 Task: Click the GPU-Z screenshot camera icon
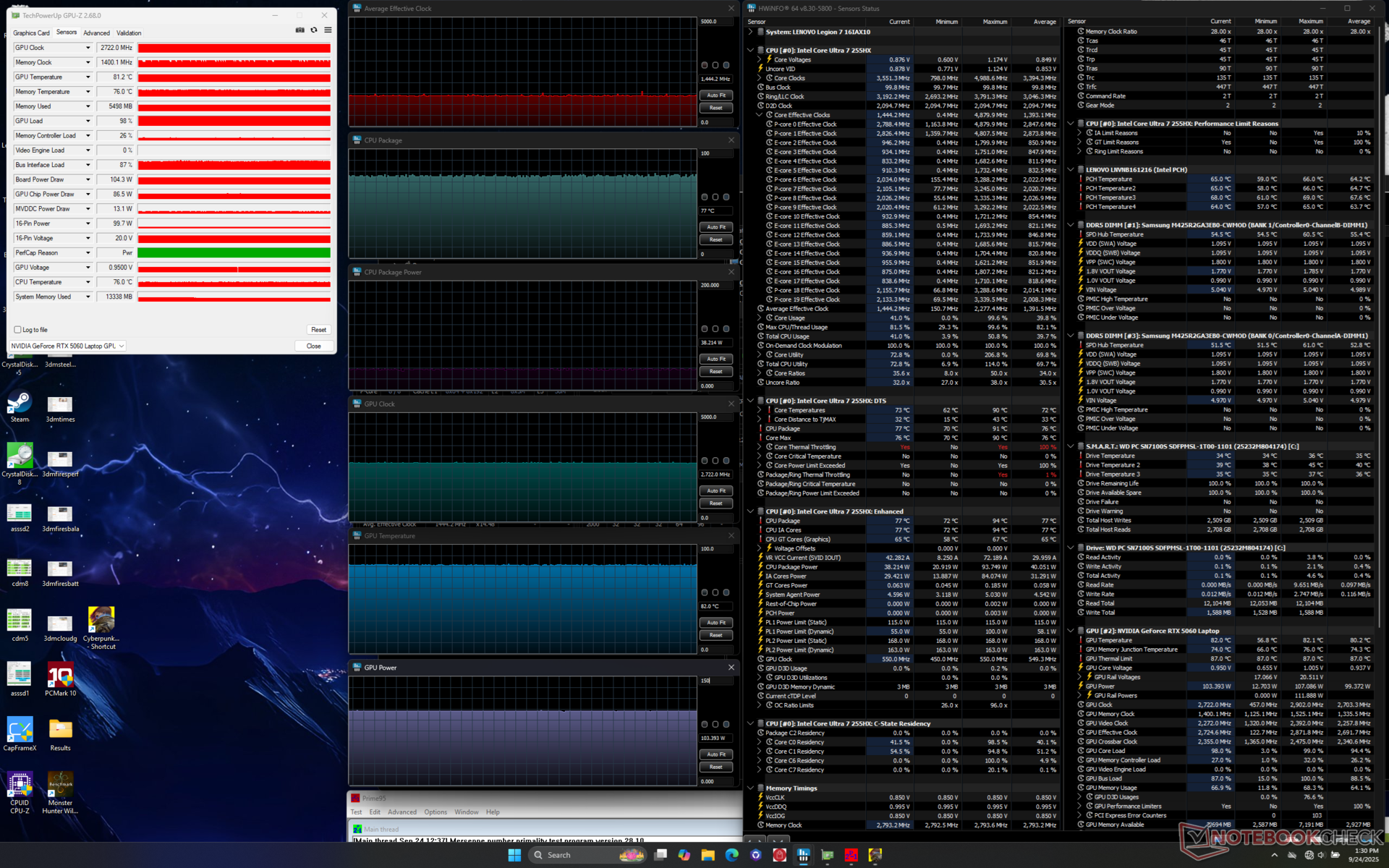click(x=300, y=30)
